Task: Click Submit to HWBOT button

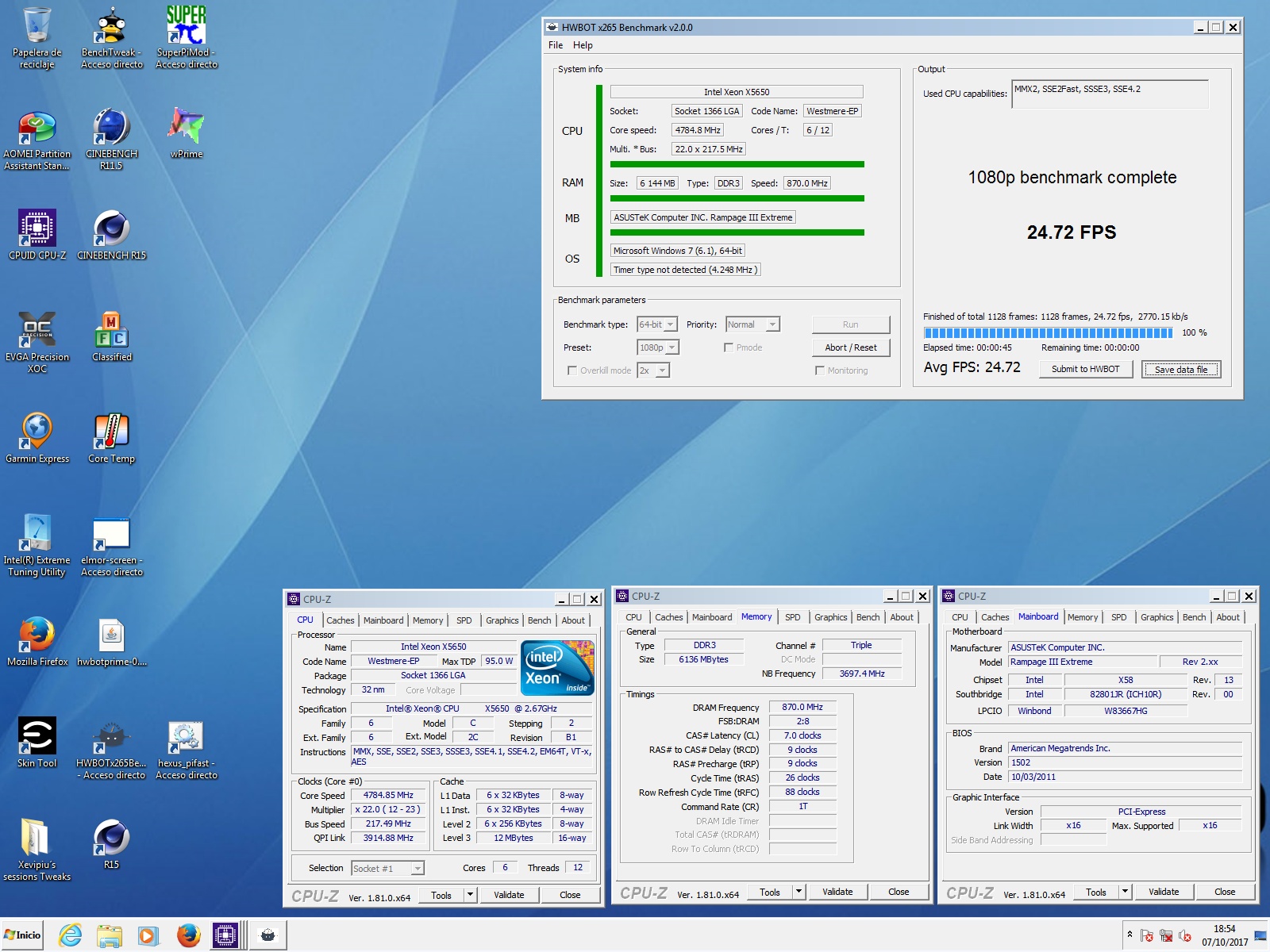Action: pos(1086,369)
